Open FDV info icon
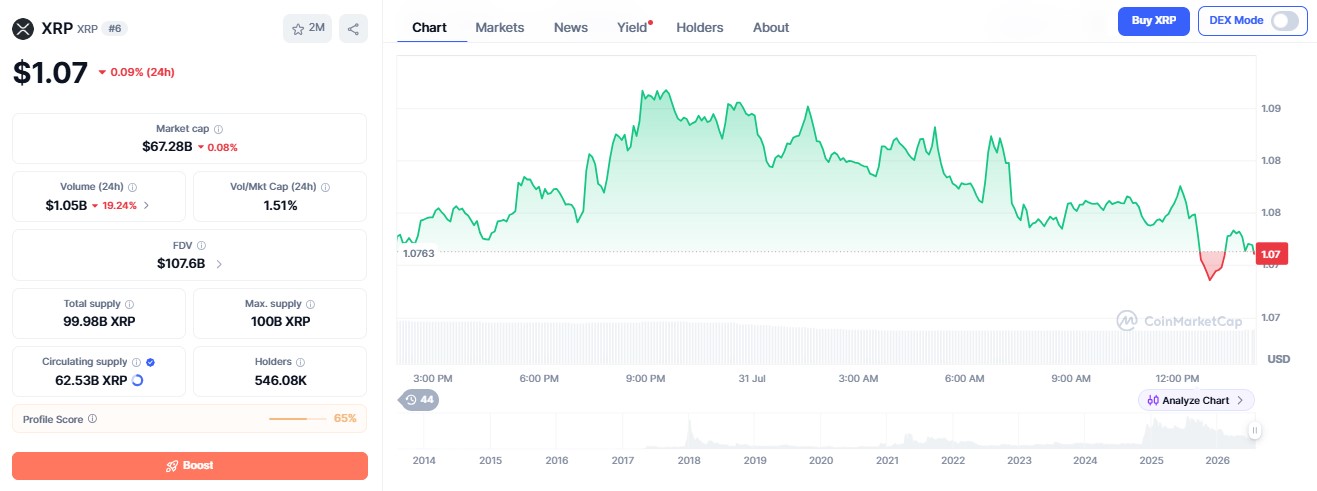Screen dimensions: 1317x491 [202, 245]
